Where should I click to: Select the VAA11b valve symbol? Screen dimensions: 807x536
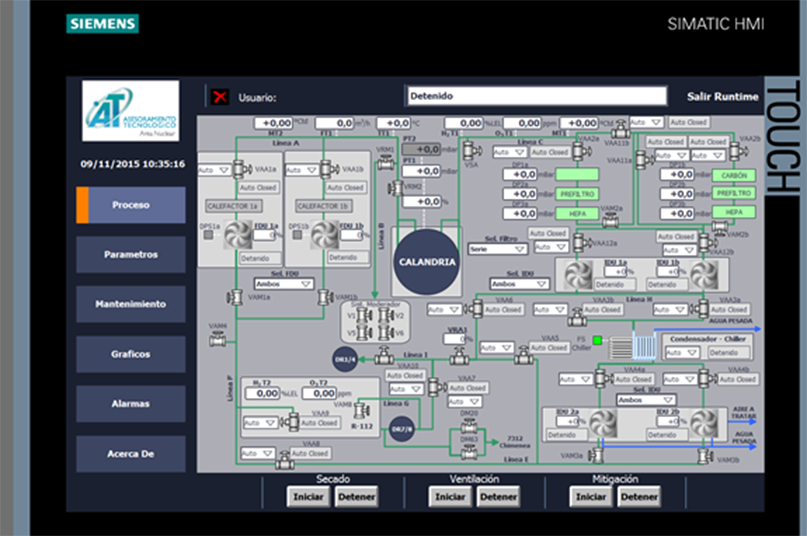[621, 129]
